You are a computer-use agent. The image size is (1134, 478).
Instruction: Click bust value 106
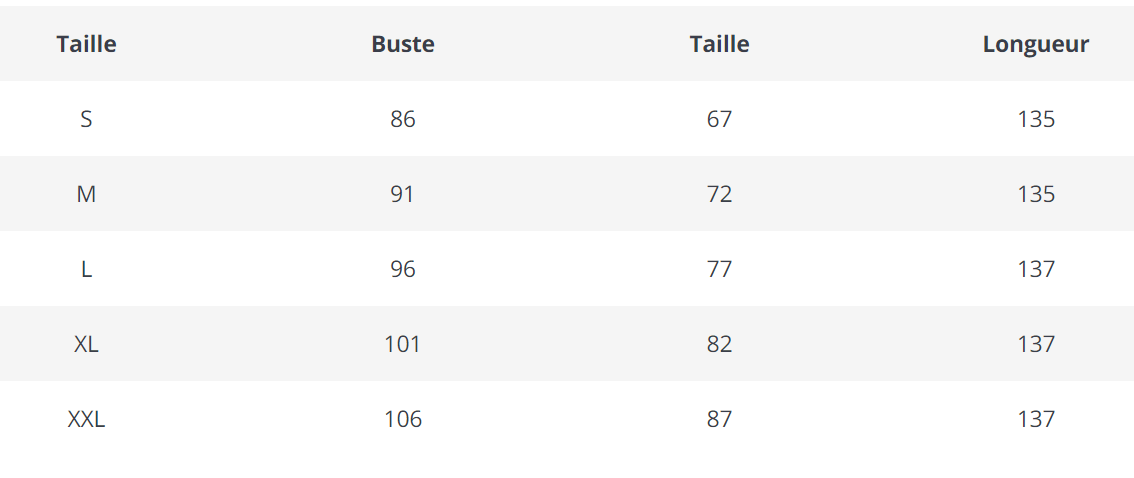tap(403, 419)
